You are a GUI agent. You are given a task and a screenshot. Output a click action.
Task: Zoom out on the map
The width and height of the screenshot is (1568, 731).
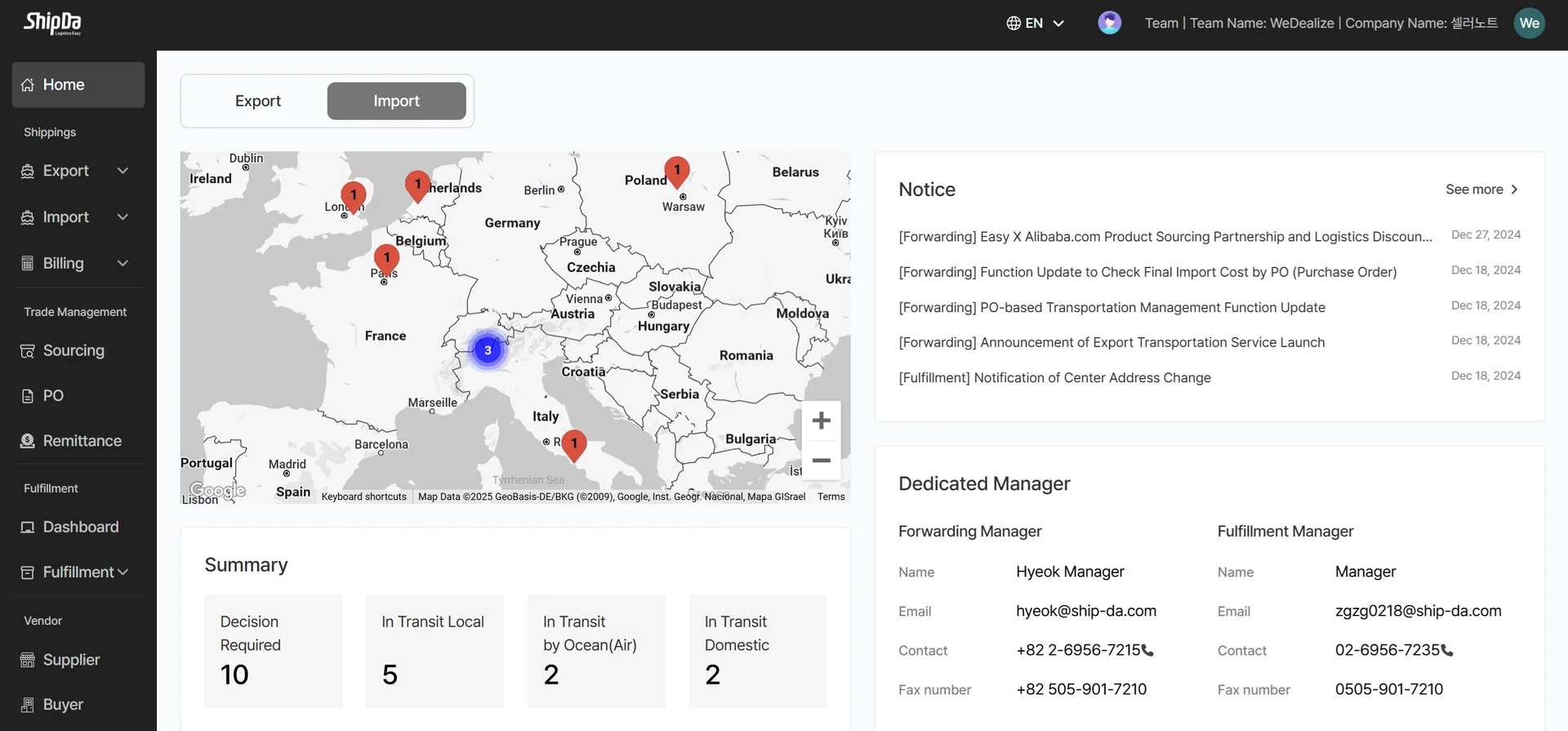pos(821,461)
